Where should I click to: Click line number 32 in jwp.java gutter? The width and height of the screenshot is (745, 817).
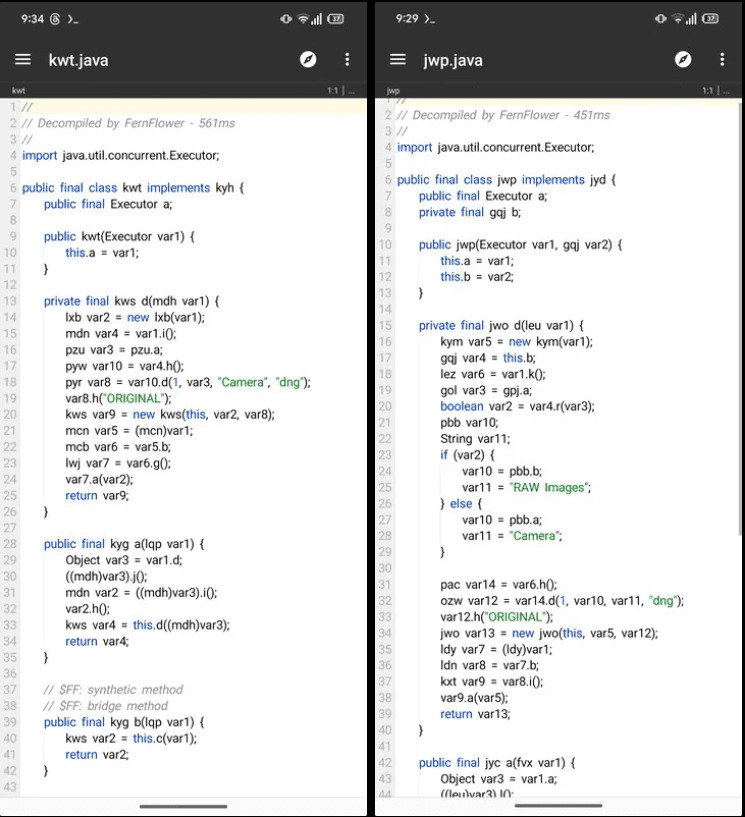click(x=385, y=601)
